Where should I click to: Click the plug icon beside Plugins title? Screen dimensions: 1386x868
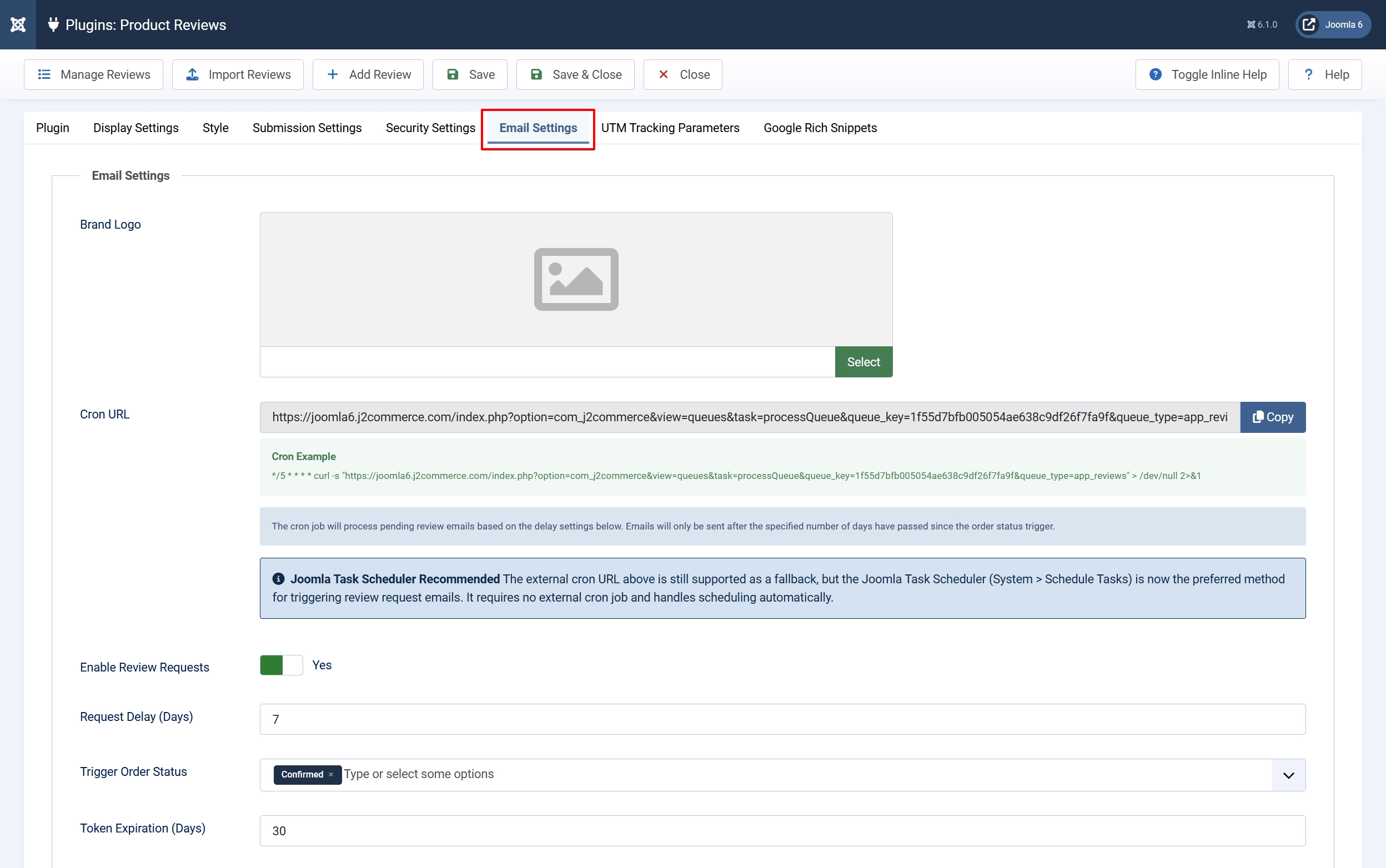(x=53, y=24)
